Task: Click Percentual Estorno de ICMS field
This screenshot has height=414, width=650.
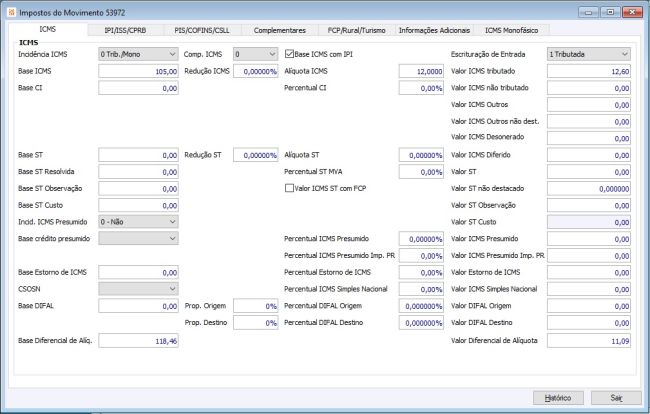Action: (x=421, y=272)
